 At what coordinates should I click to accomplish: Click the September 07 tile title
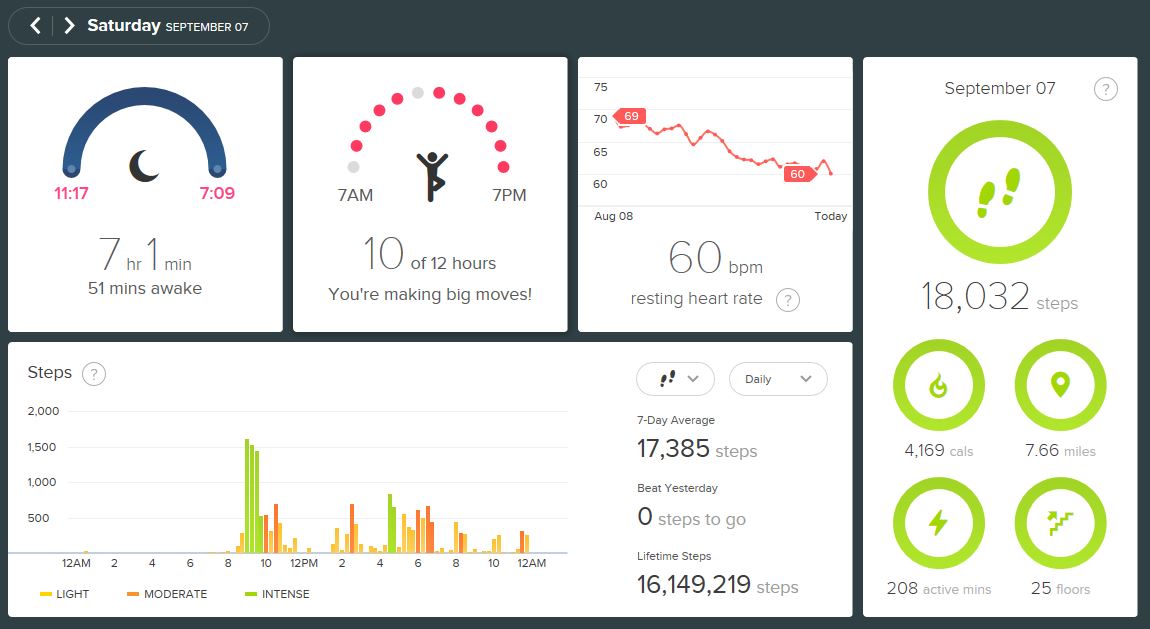point(1000,89)
